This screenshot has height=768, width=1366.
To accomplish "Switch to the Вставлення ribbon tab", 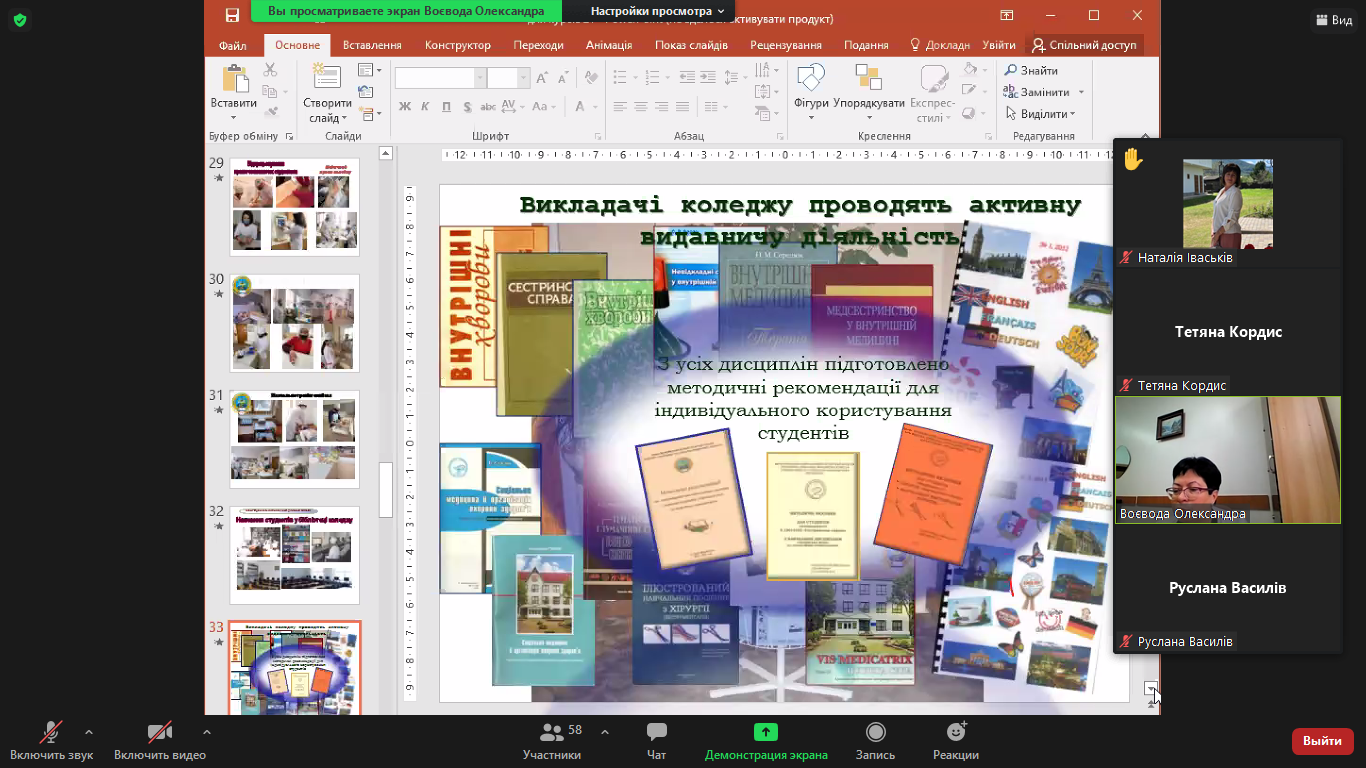I will pyautogui.click(x=372, y=45).
